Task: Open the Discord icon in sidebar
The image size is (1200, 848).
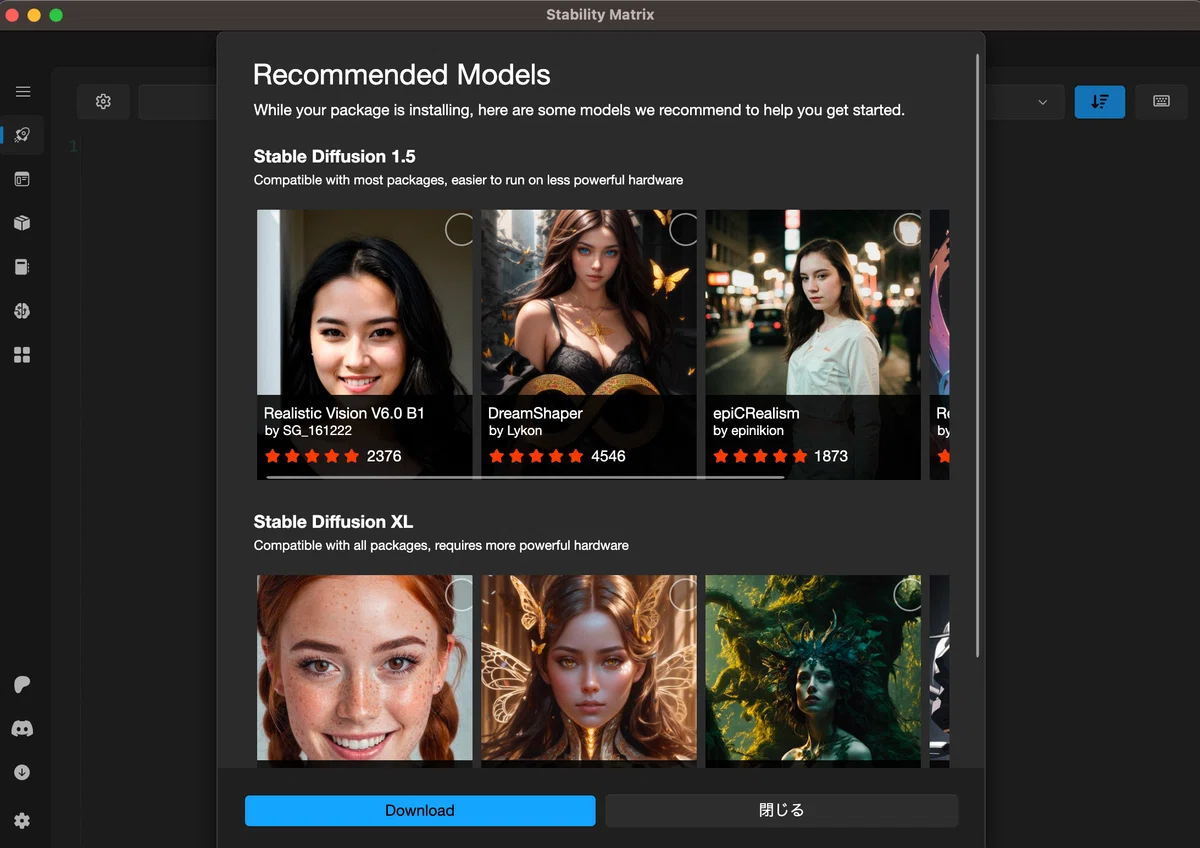Action: click(x=22, y=729)
